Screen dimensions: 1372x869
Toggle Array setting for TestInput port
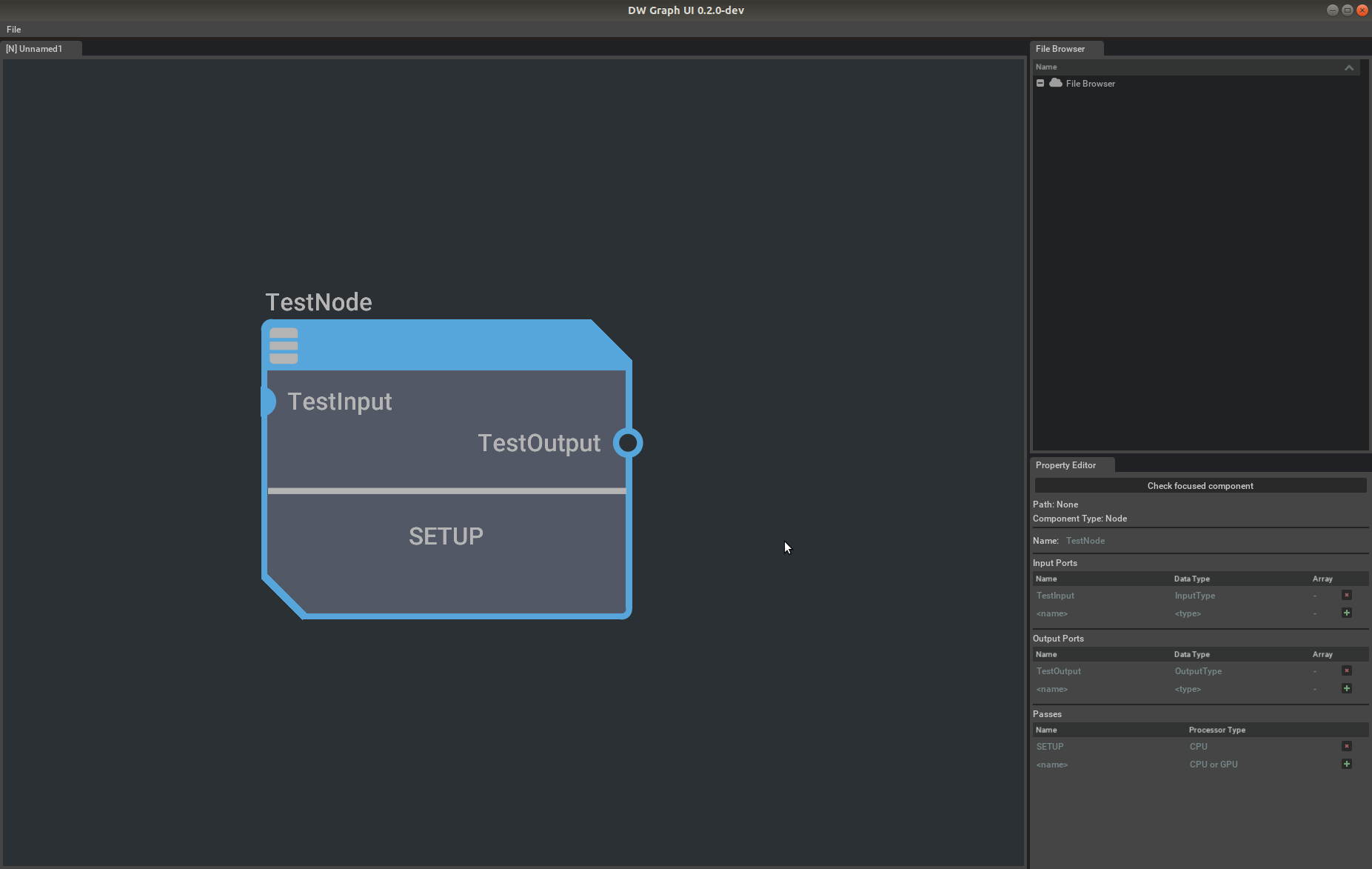(1315, 596)
